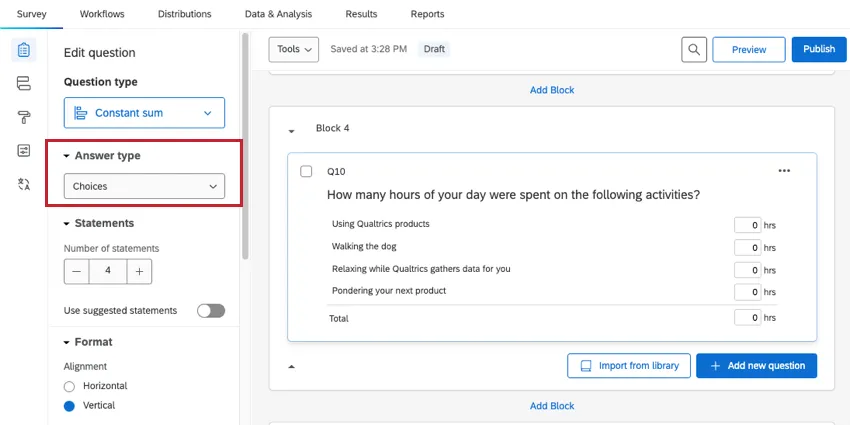The height and width of the screenshot is (425, 850).
Task: Decrease number of statements with minus button
Action: coord(76,270)
